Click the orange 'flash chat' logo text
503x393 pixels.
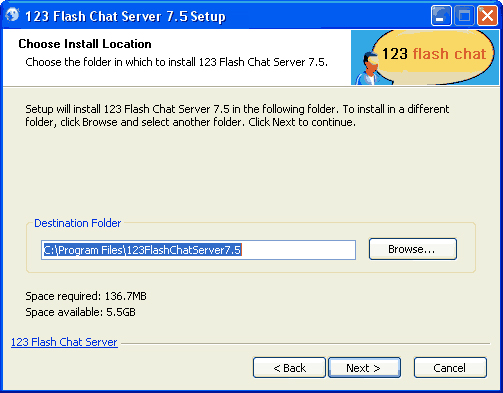pyautogui.click(x=449, y=54)
